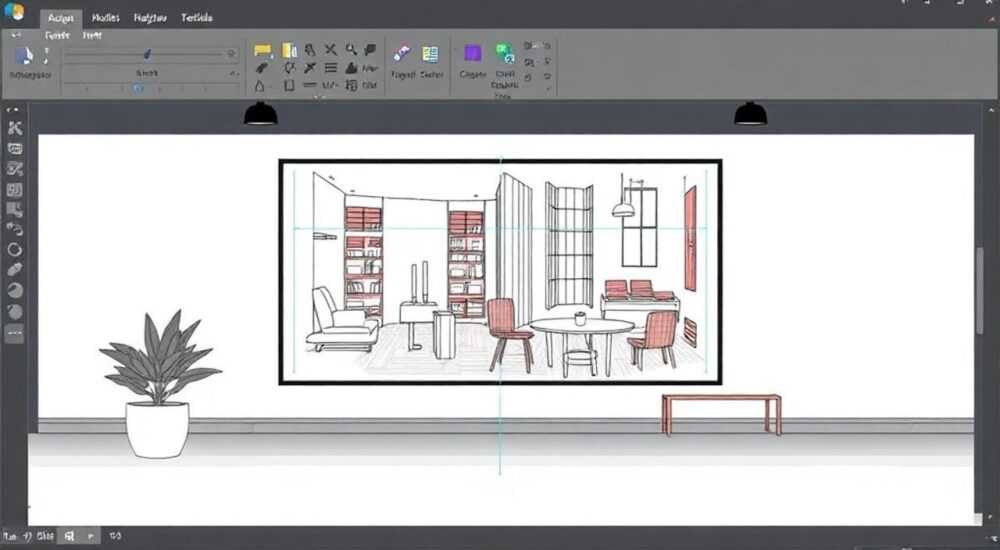
Task: Click the framed interior sketch on the canvas
Action: coord(500,272)
